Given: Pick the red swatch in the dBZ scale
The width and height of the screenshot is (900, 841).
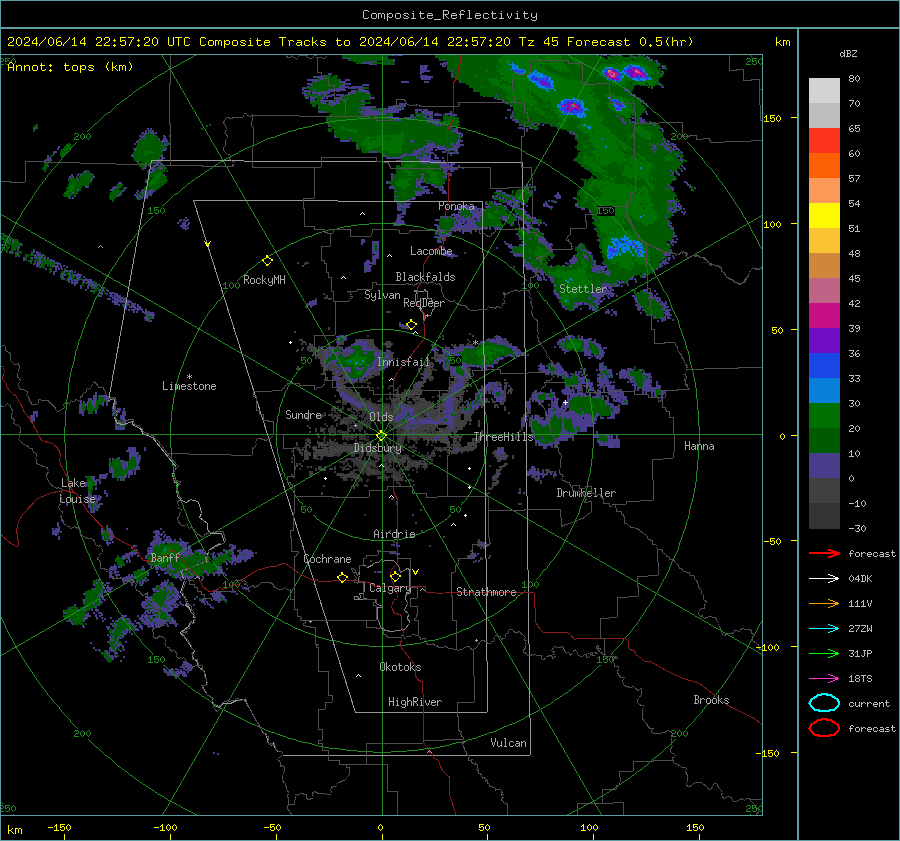Looking at the screenshot, I should (x=824, y=141).
